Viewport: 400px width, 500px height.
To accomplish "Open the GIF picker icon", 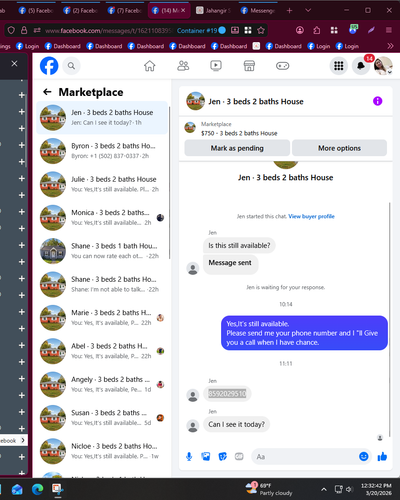I will click(x=239, y=456).
